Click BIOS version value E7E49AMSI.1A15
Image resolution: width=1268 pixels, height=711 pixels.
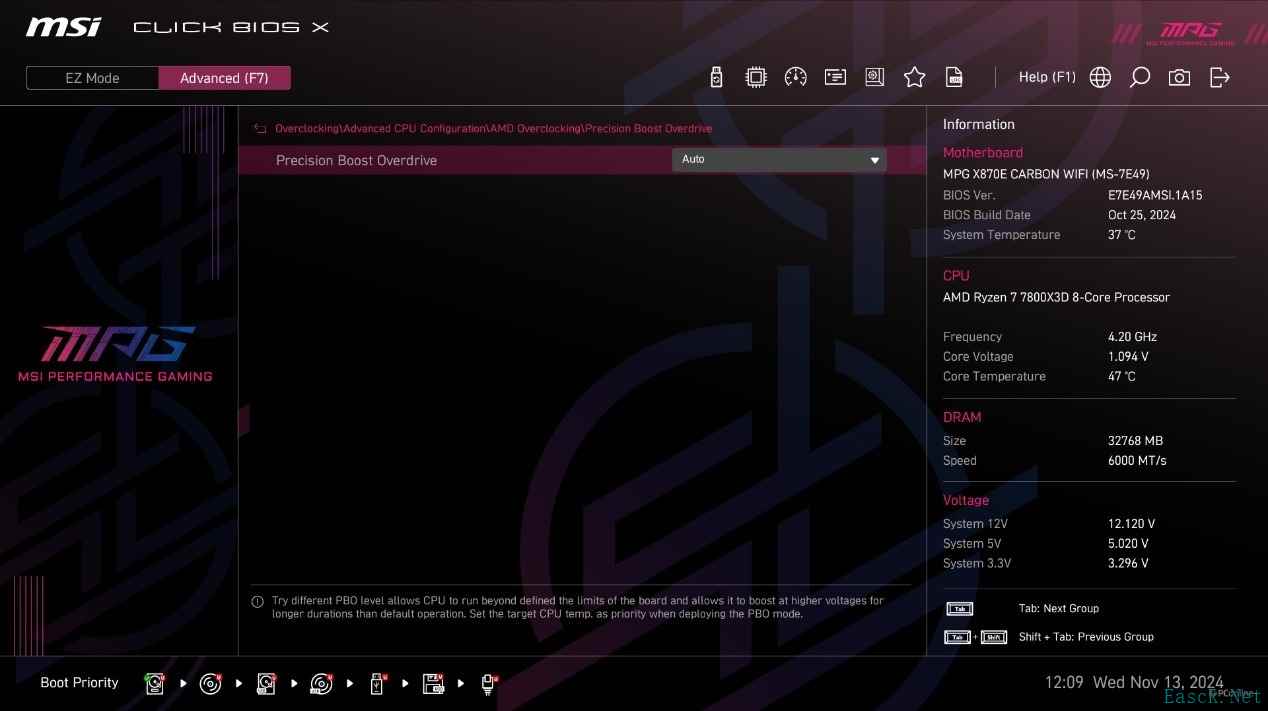coord(1155,195)
